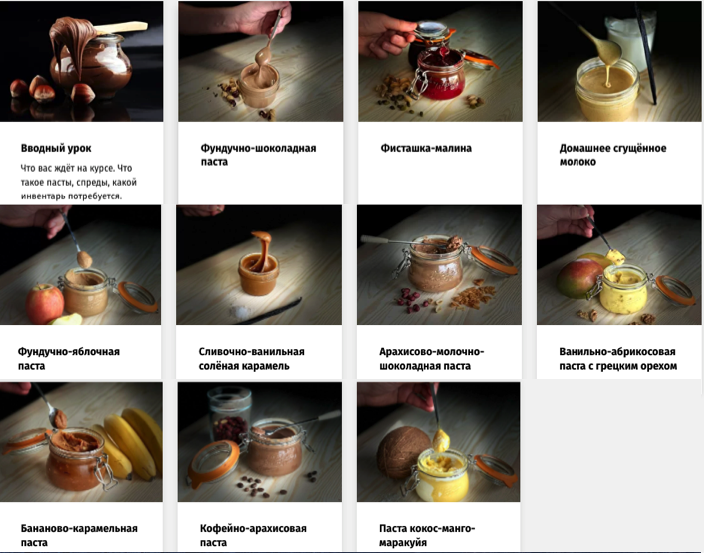Click the Фундучно-шоколадная паста photo
The height and width of the screenshot is (553, 704).
point(260,61)
